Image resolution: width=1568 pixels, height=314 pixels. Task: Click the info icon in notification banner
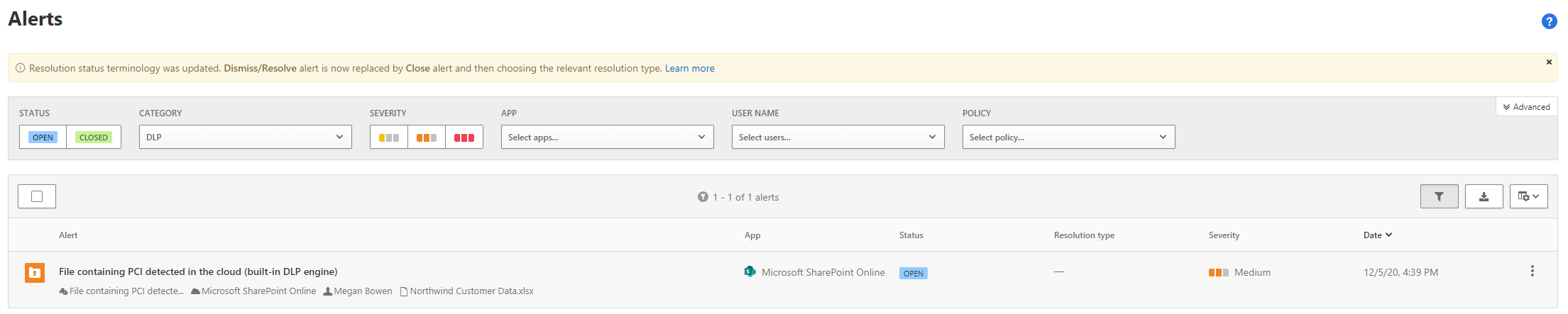point(20,68)
